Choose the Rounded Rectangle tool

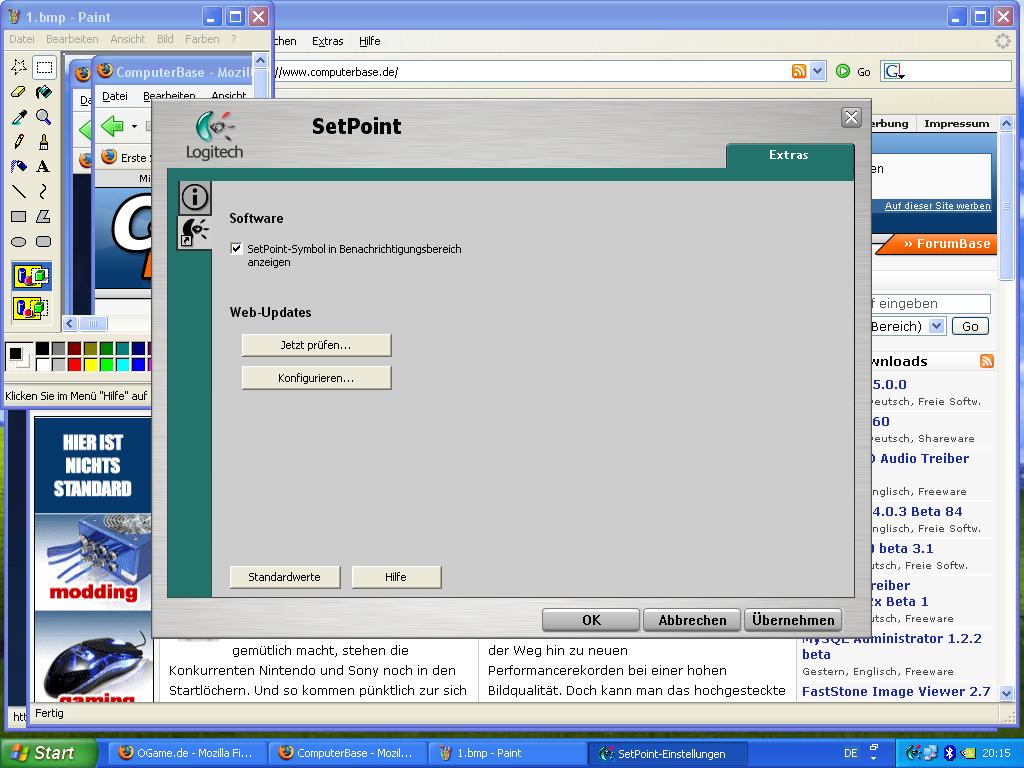[44, 242]
